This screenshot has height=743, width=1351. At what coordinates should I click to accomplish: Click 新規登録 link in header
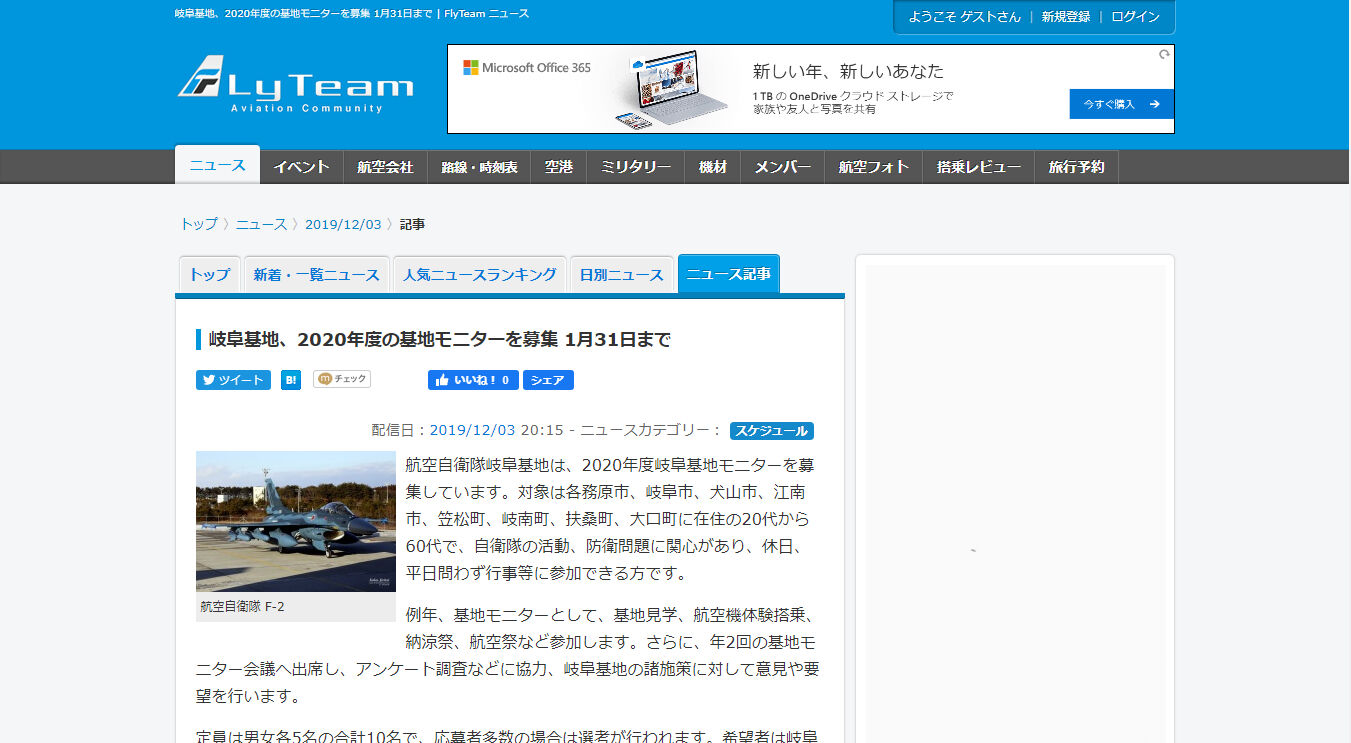tap(1066, 17)
